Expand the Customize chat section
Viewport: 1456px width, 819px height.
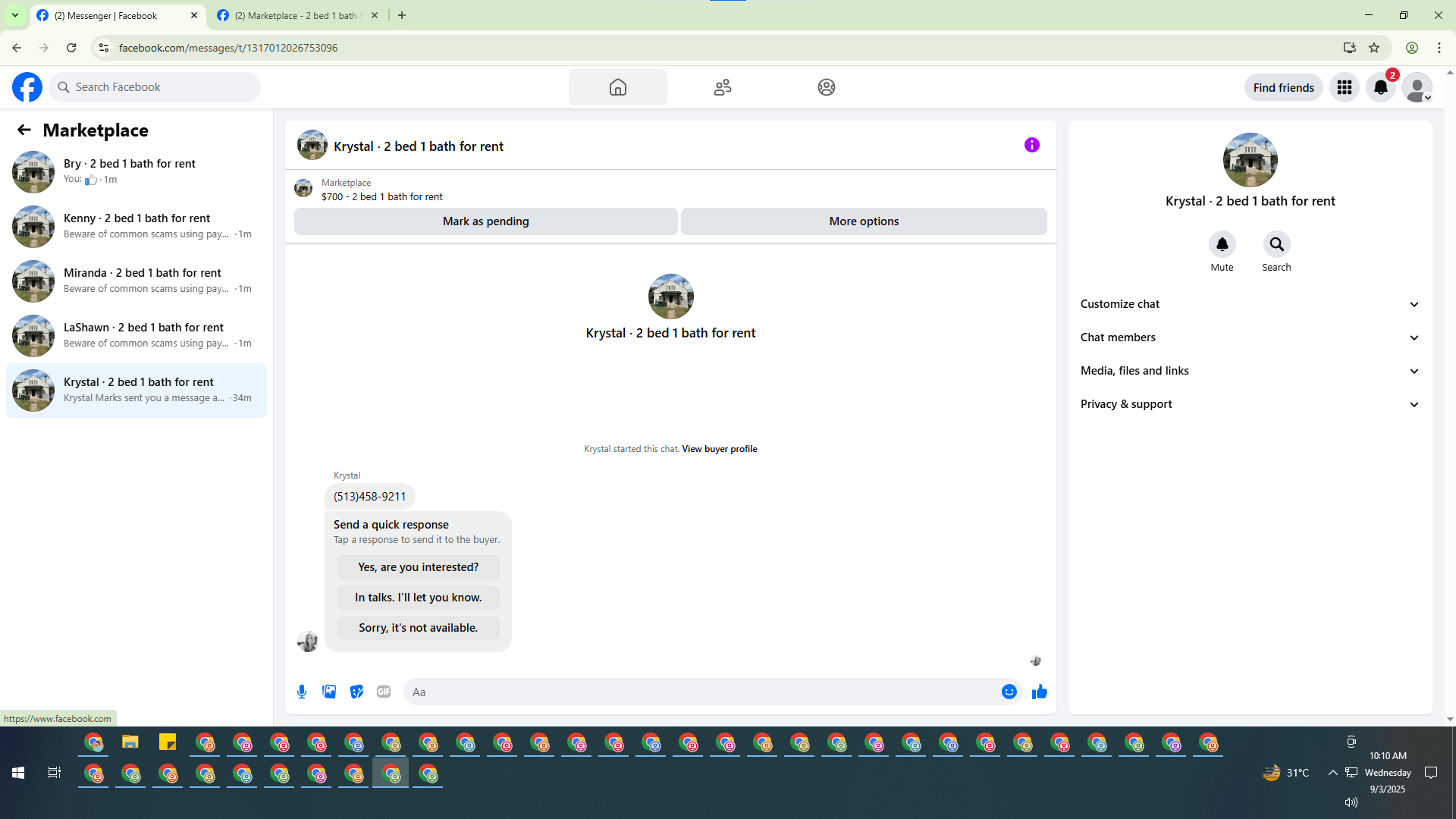(1250, 304)
